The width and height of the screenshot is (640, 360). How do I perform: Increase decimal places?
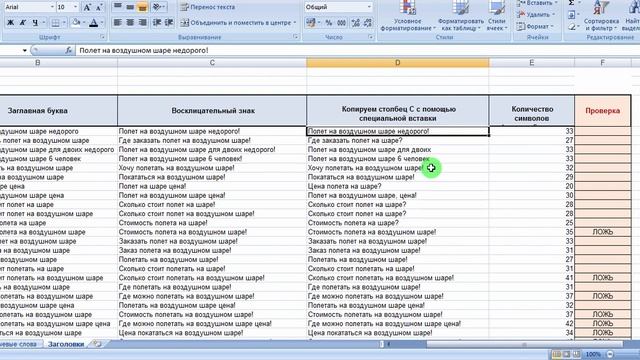point(356,23)
